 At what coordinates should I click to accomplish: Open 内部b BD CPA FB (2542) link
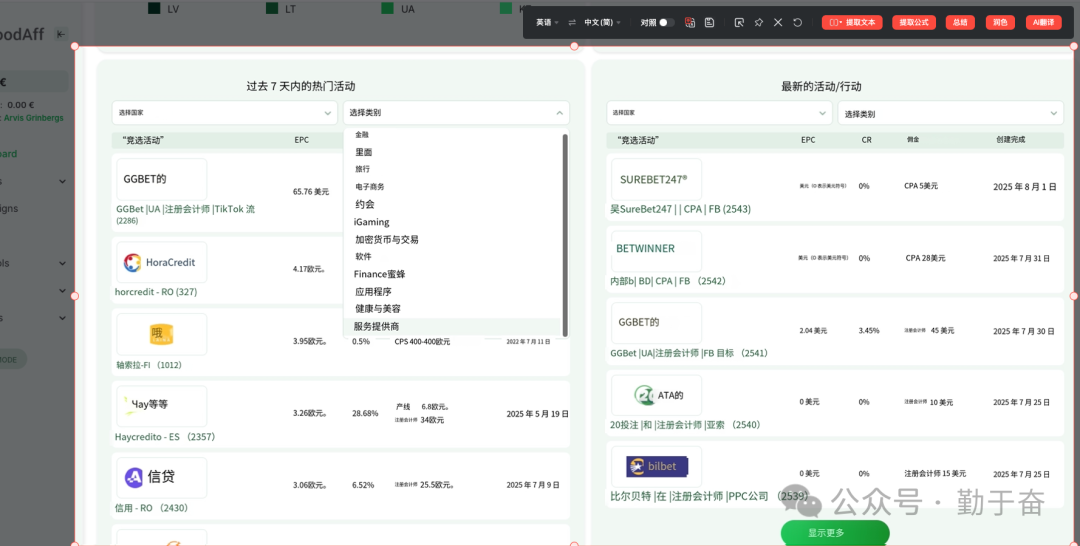[667, 281]
